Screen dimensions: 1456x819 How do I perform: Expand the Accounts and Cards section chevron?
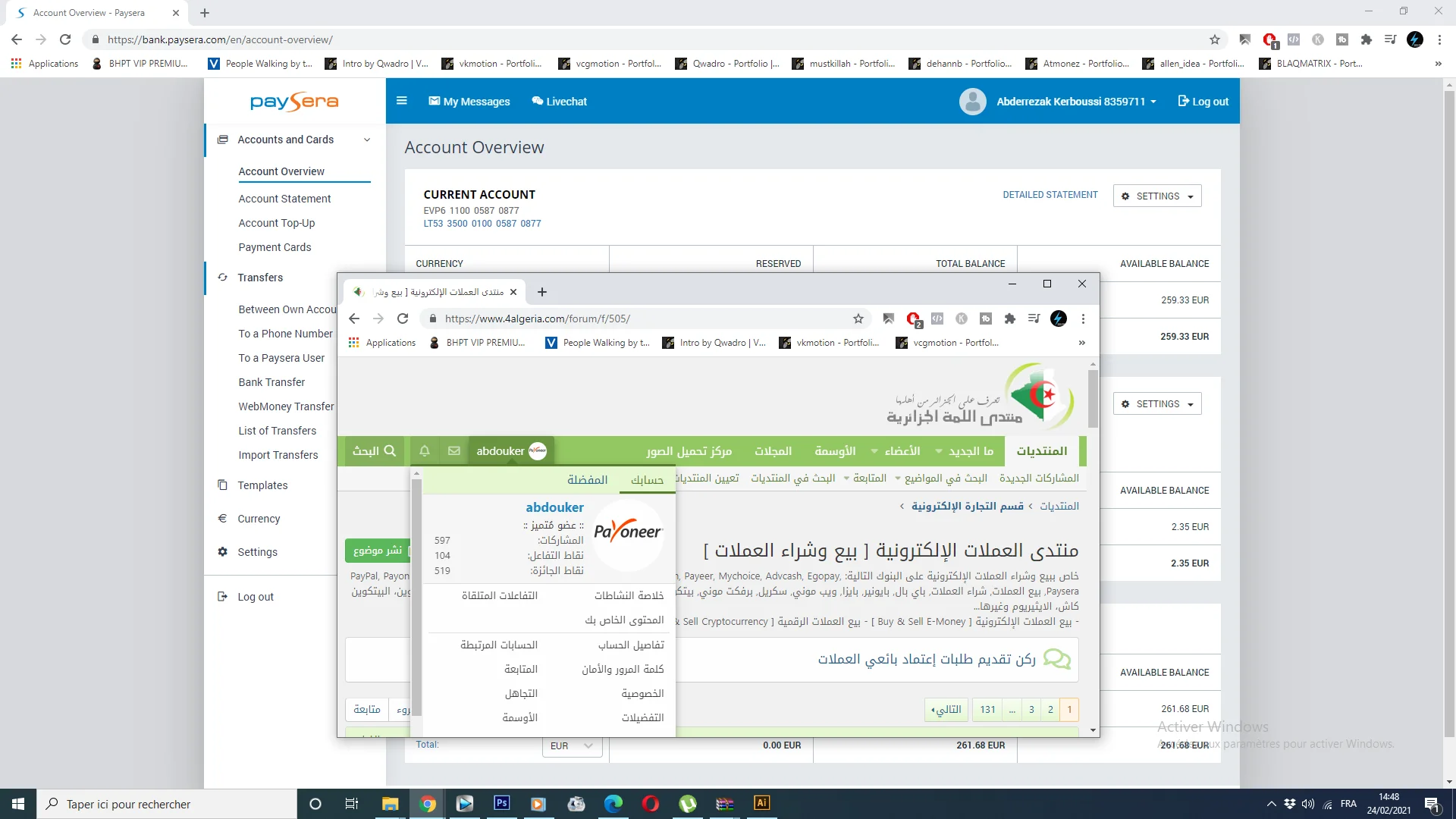pyautogui.click(x=367, y=140)
